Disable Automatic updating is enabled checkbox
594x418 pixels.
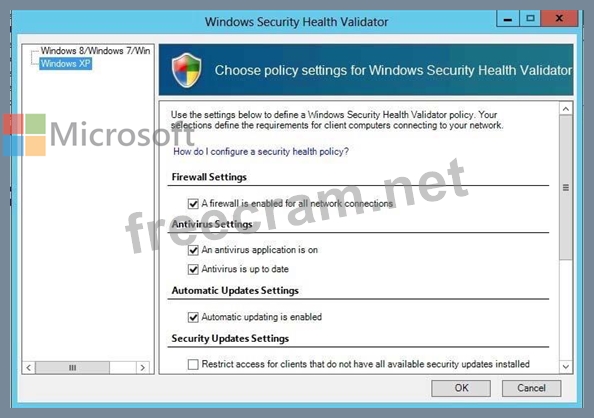193,317
